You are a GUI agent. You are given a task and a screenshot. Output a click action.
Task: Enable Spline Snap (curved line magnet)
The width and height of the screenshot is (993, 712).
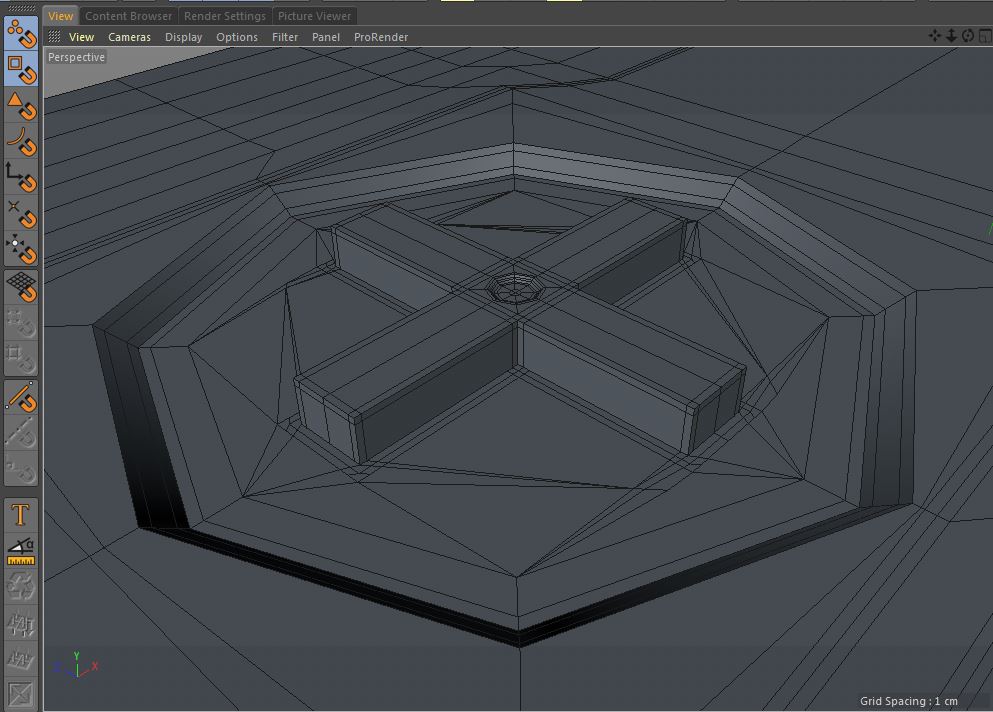point(22,141)
